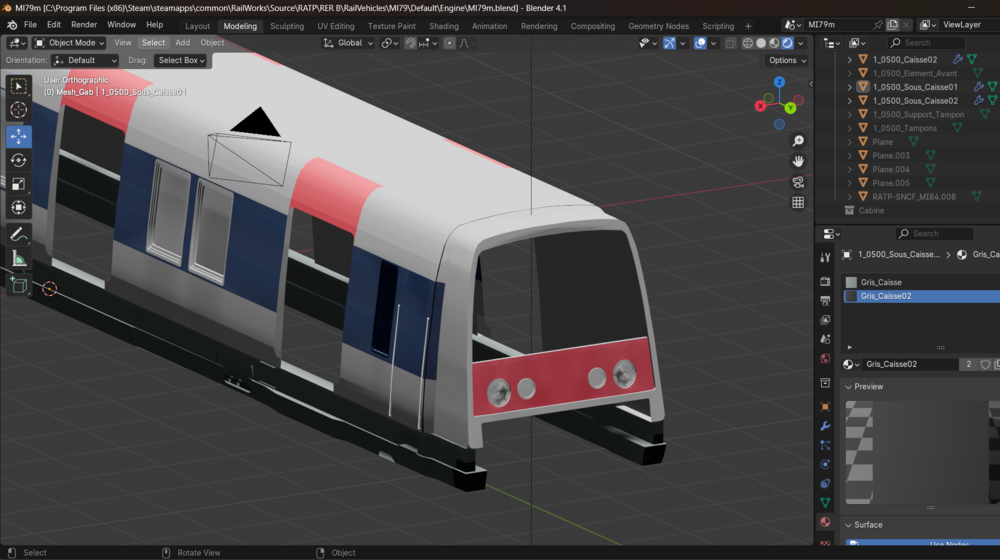Switch to the UV Editing workspace tab
This screenshot has width=1000, height=560.
click(335, 26)
